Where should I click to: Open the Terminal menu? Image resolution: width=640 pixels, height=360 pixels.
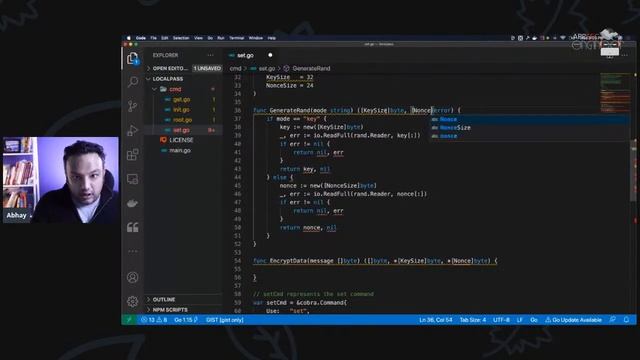[x=236, y=38]
